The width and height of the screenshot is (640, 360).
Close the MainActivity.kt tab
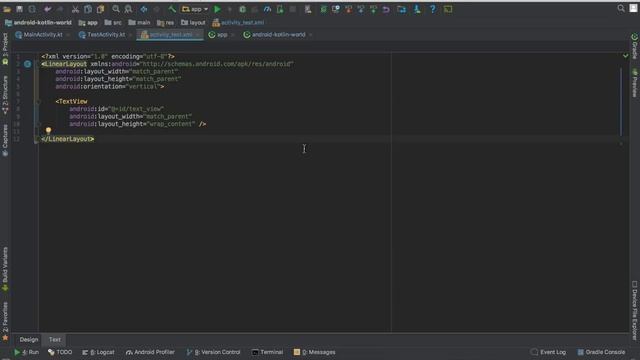pos(68,35)
